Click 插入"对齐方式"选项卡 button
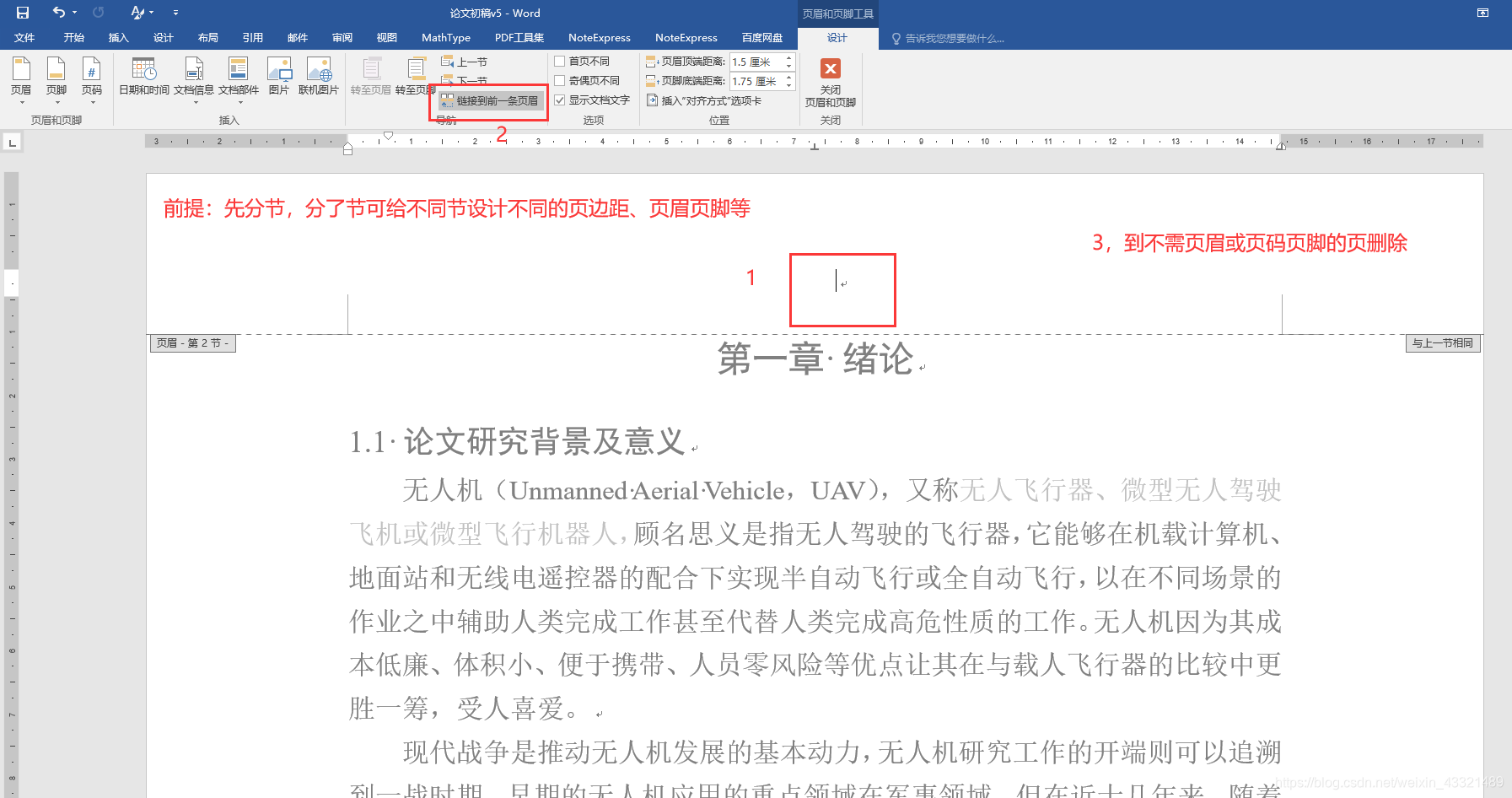This screenshot has width=1512, height=798. tap(704, 100)
